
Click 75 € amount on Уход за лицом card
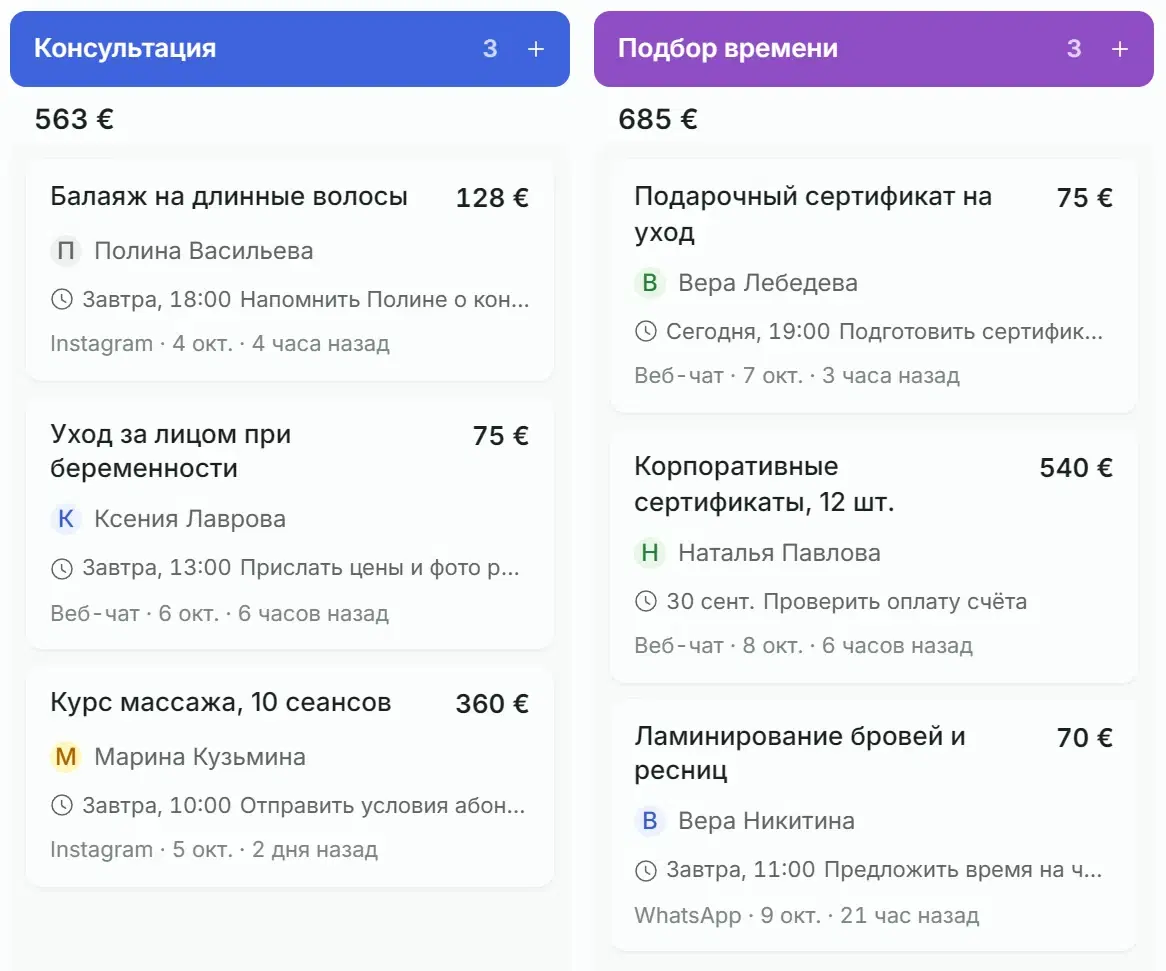coord(501,436)
